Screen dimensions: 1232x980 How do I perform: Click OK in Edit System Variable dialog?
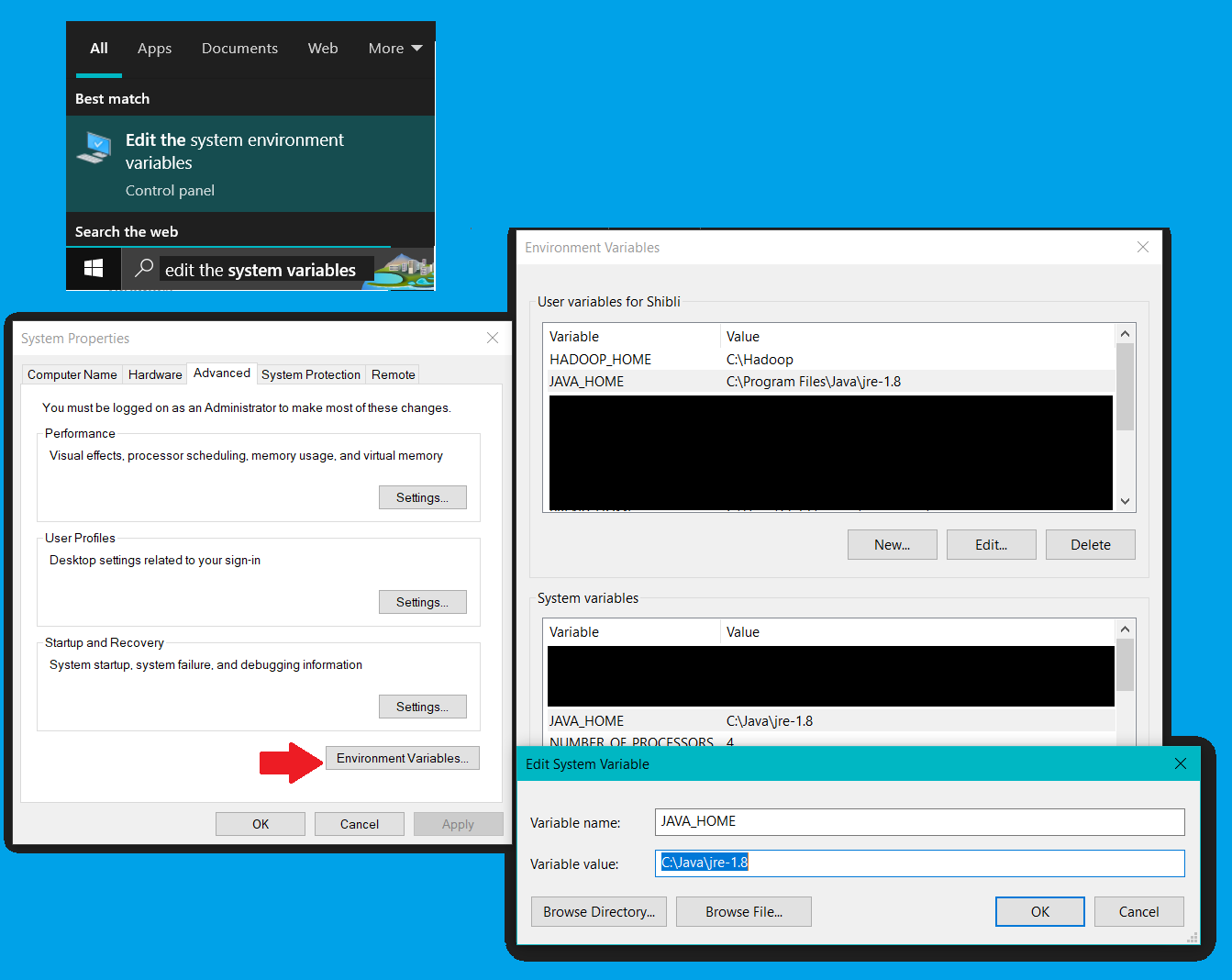[1040, 911]
